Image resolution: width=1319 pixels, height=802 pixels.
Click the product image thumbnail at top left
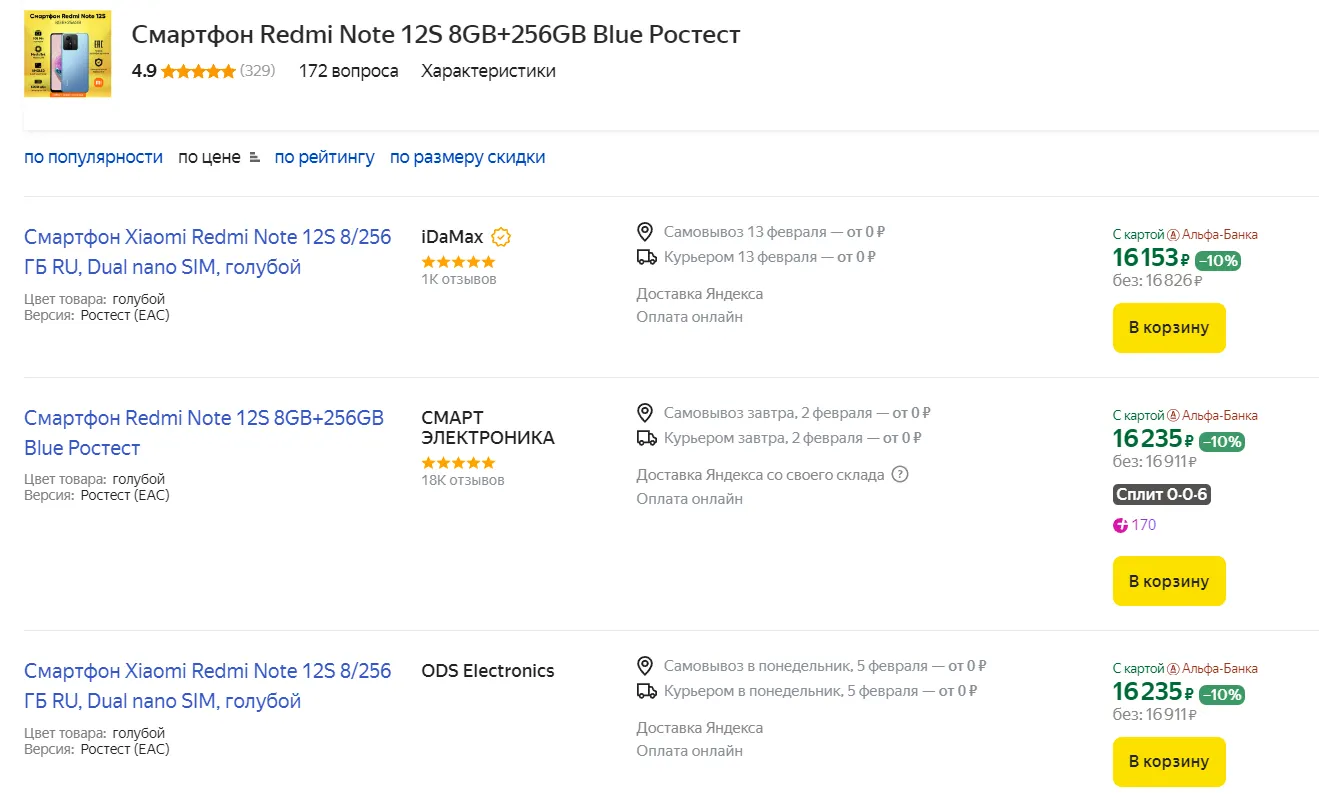pyautogui.click(x=66, y=53)
